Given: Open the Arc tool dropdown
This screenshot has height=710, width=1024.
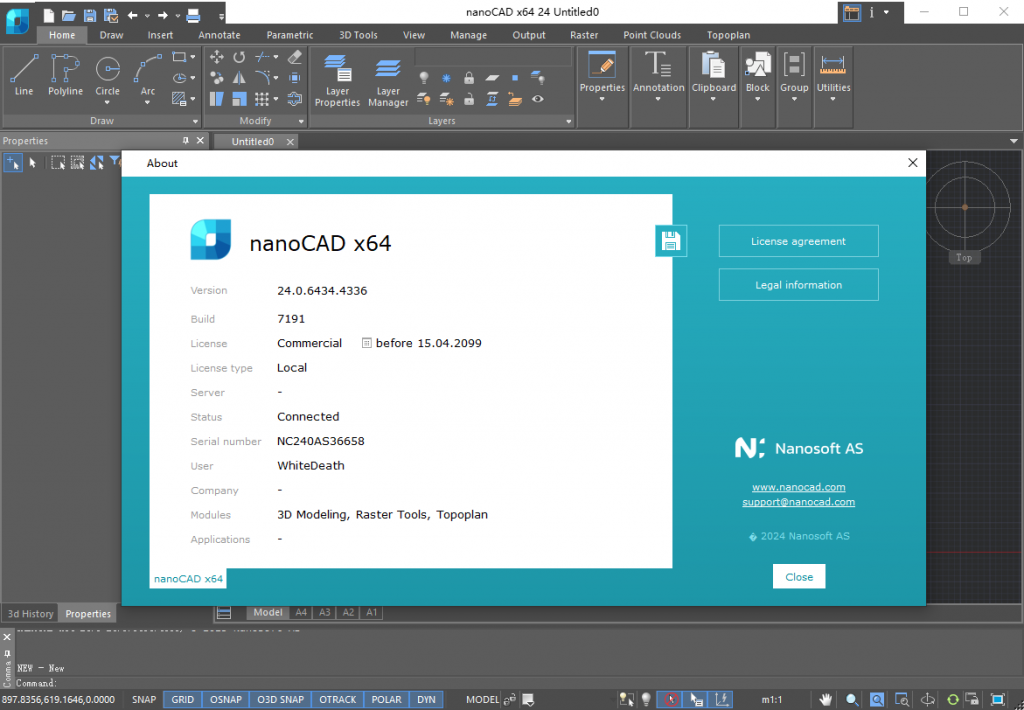Looking at the screenshot, I should click(x=148, y=103).
